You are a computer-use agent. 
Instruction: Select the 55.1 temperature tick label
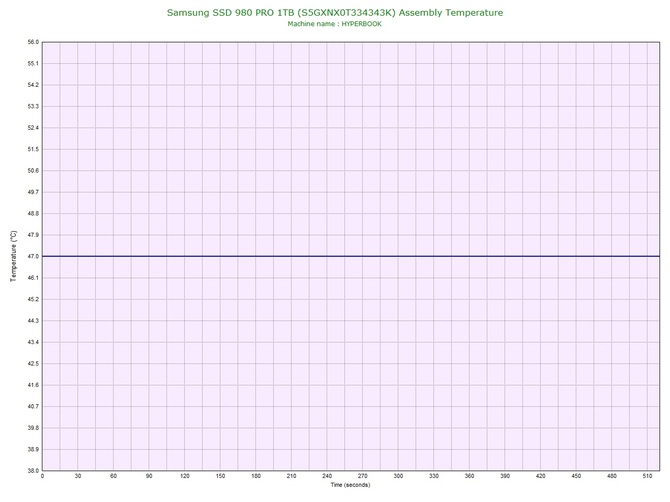[x=33, y=64]
